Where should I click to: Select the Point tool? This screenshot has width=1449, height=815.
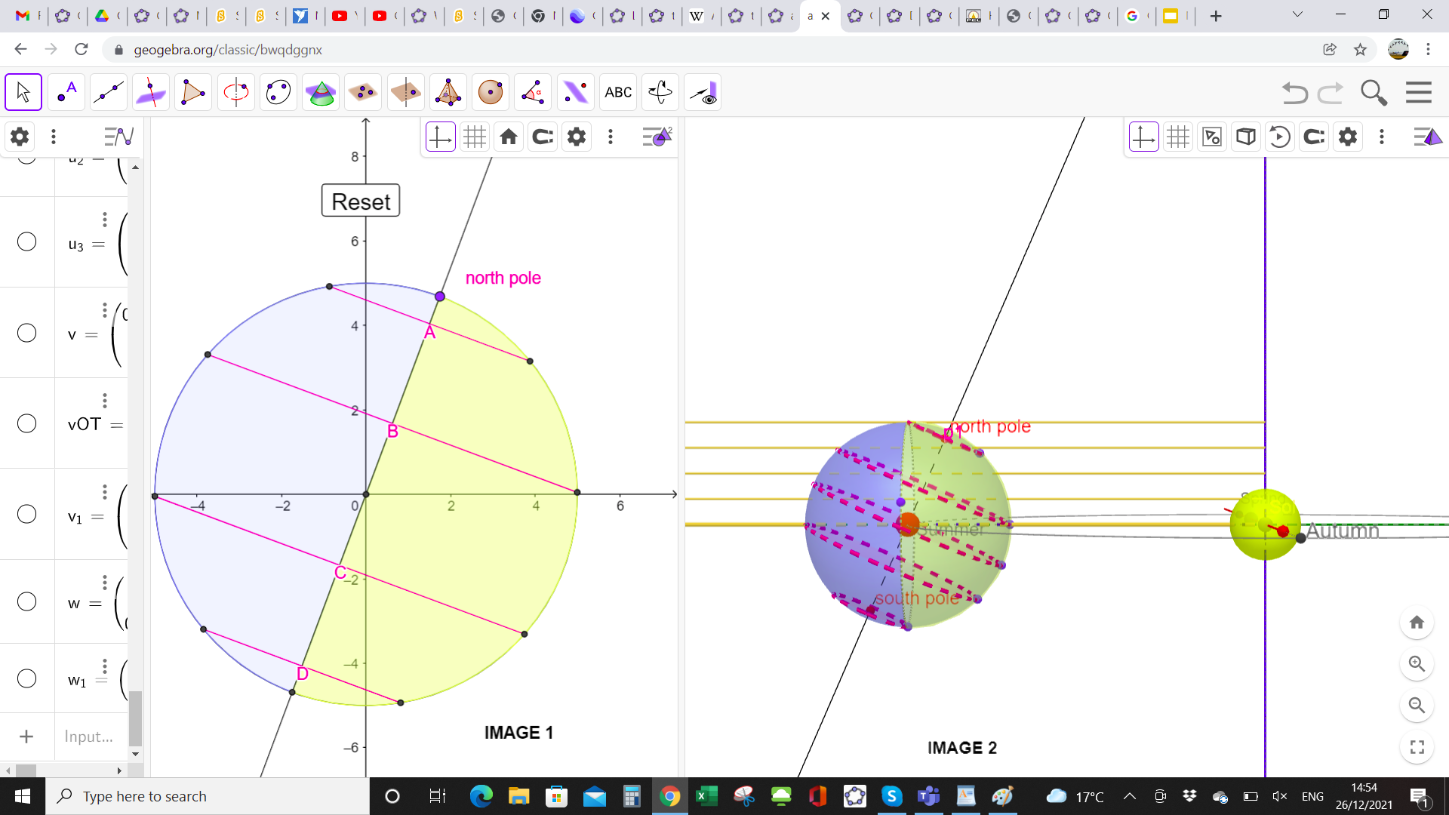(x=66, y=92)
